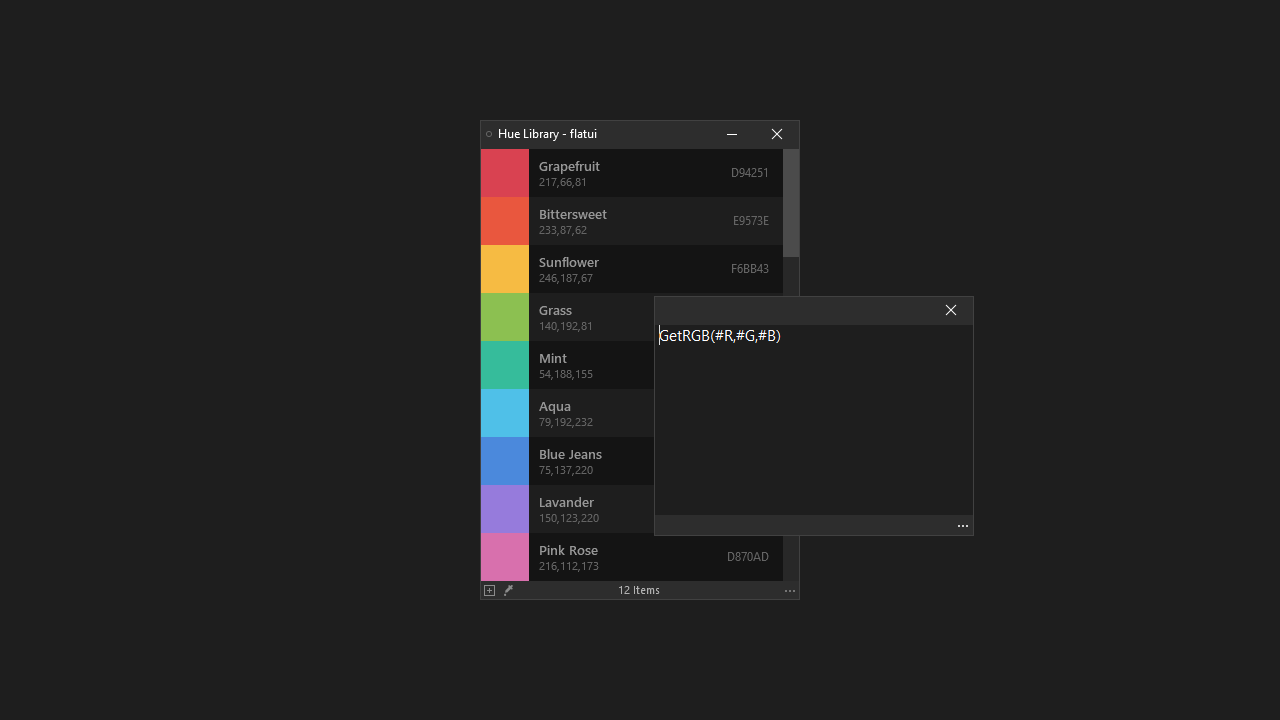Viewport: 1280px width, 720px height.
Task: Select the Bittersweet orange color swatch
Action: coord(505,221)
